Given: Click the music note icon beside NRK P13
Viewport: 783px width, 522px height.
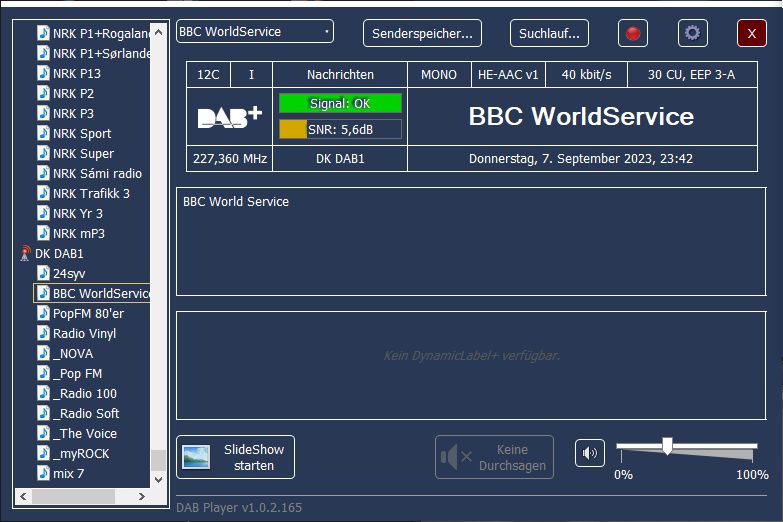Looking at the screenshot, I should pos(43,73).
